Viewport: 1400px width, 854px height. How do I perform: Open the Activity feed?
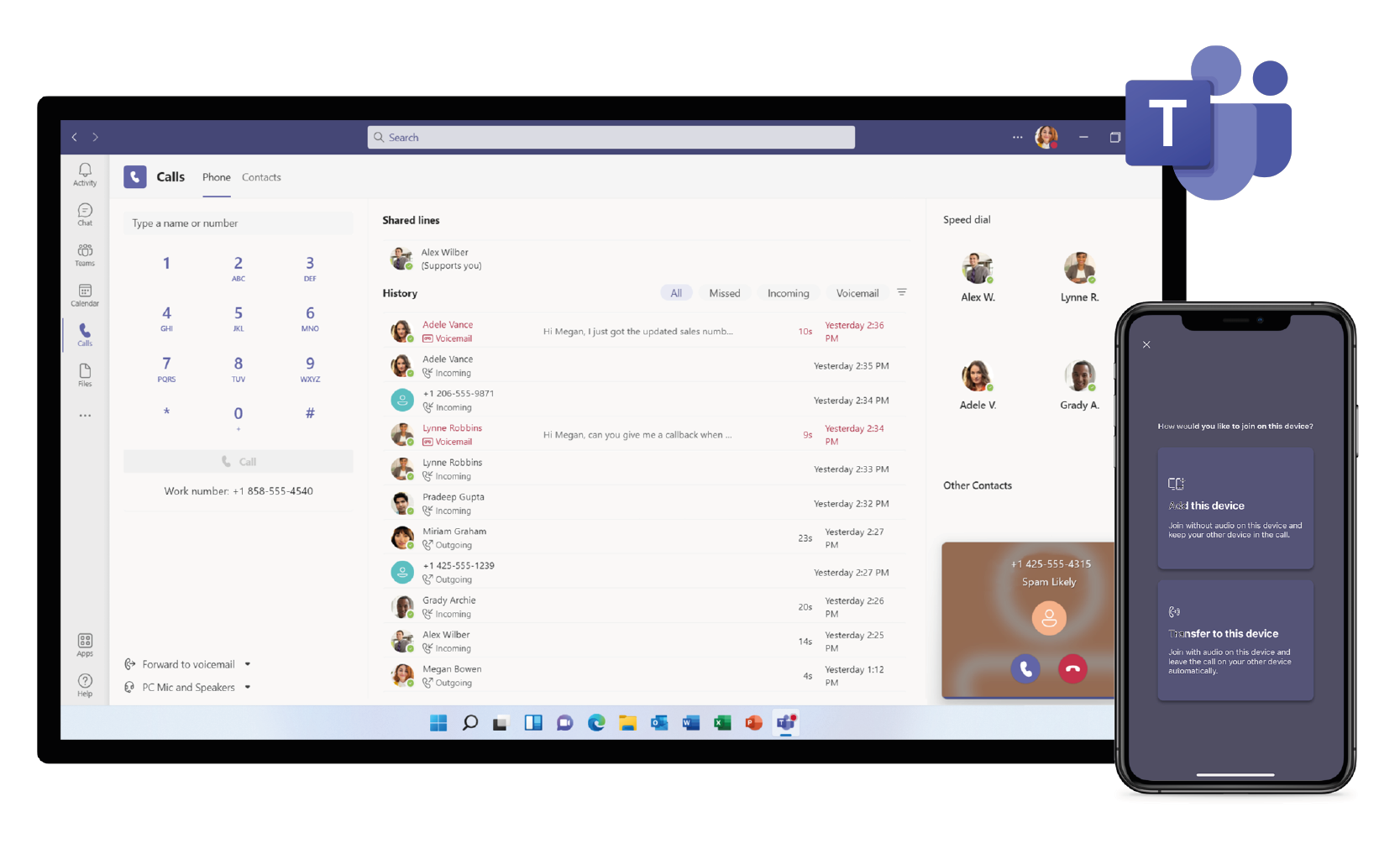pyautogui.click(x=84, y=174)
